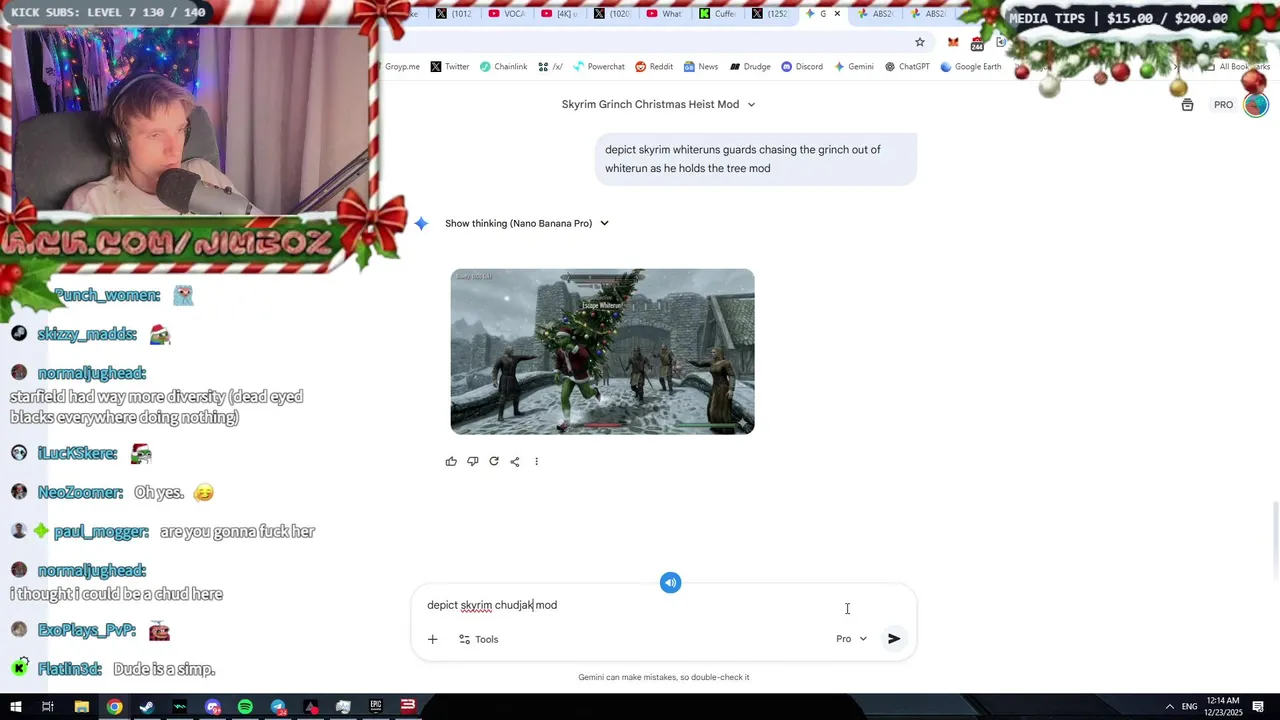
Task: Dislike the generated image response
Action: coord(472,461)
